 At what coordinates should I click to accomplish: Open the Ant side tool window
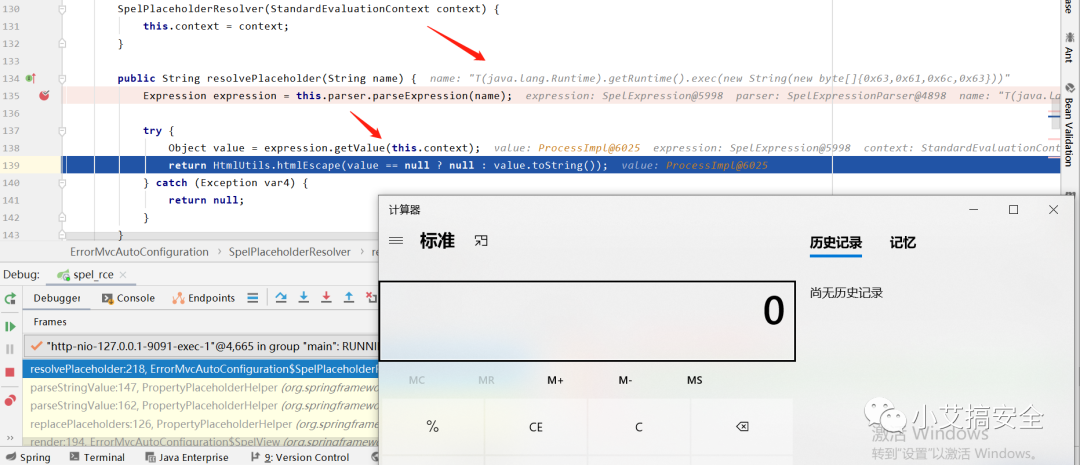1069,50
